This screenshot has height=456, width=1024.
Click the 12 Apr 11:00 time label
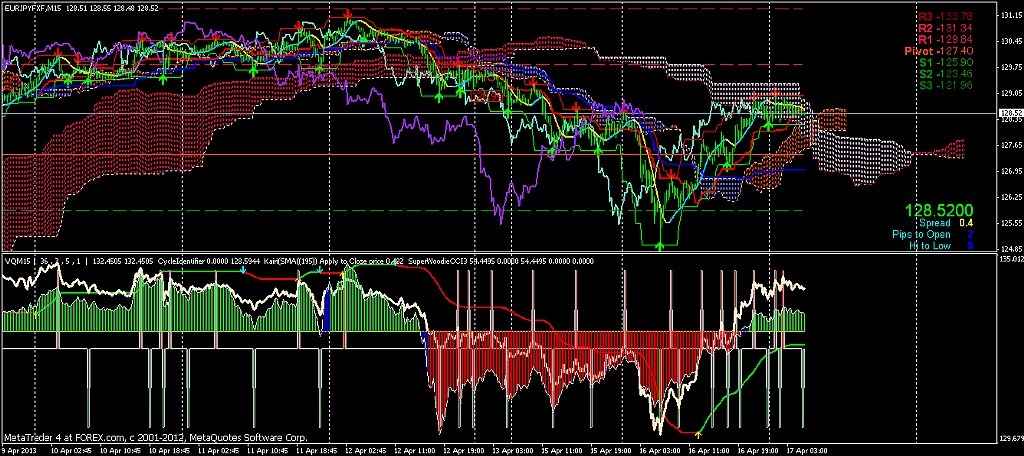416,450
